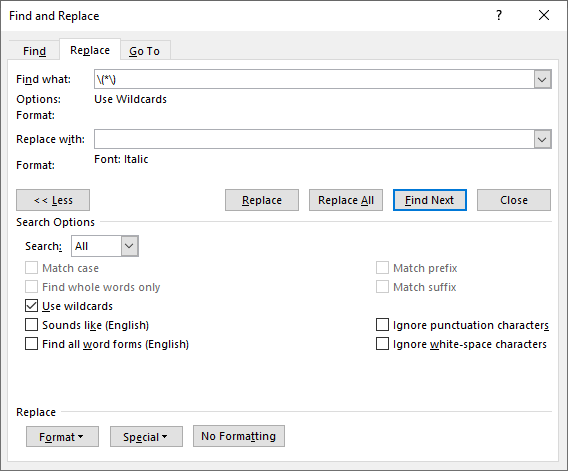This screenshot has width=568, height=471.
Task: Enable Ignore punctuation characters
Action: pyautogui.click(x=382, y=325)
